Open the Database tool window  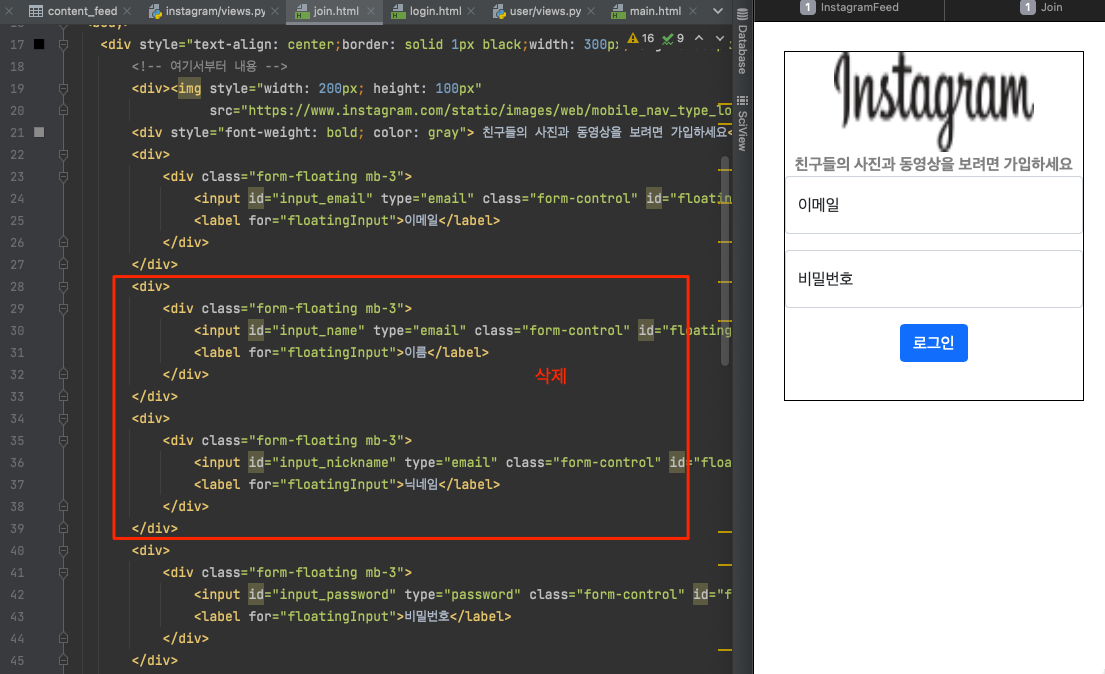(742, 41)
